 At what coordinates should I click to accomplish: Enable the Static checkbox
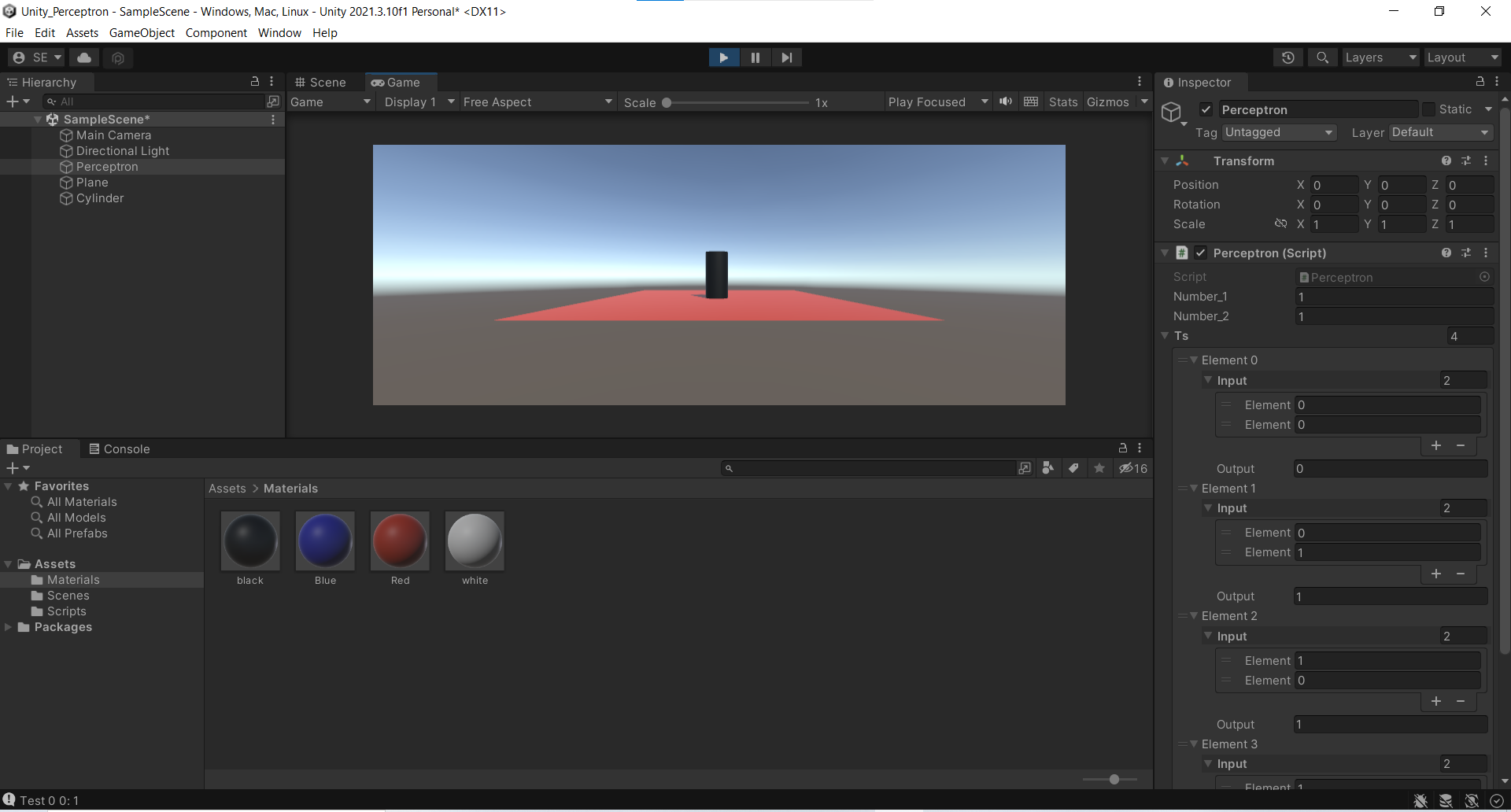pyautogui.click(x=1429, y=109)
